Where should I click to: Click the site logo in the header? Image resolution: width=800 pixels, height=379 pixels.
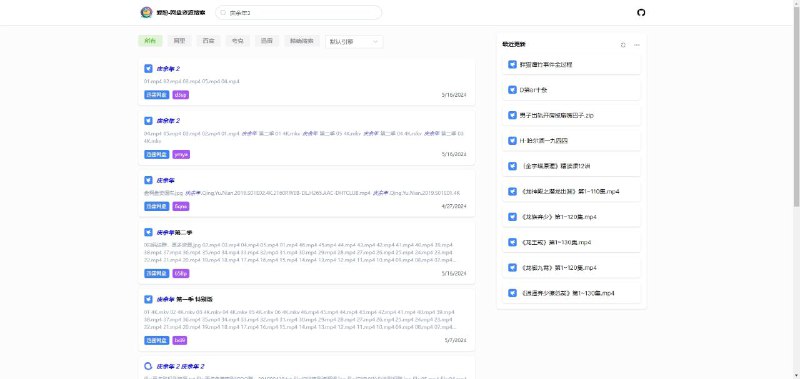pyautogui.click(x=146, y=12)
